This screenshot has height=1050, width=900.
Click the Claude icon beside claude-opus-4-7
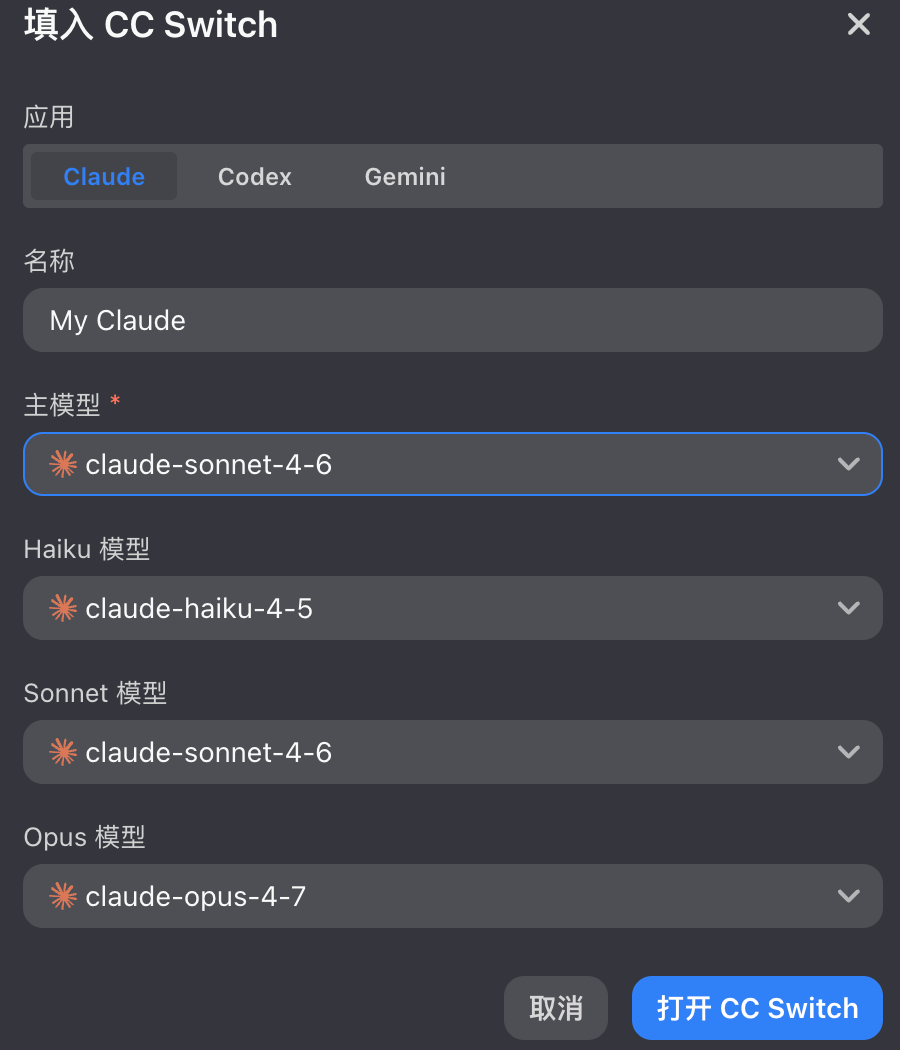(x=62, y=895)
